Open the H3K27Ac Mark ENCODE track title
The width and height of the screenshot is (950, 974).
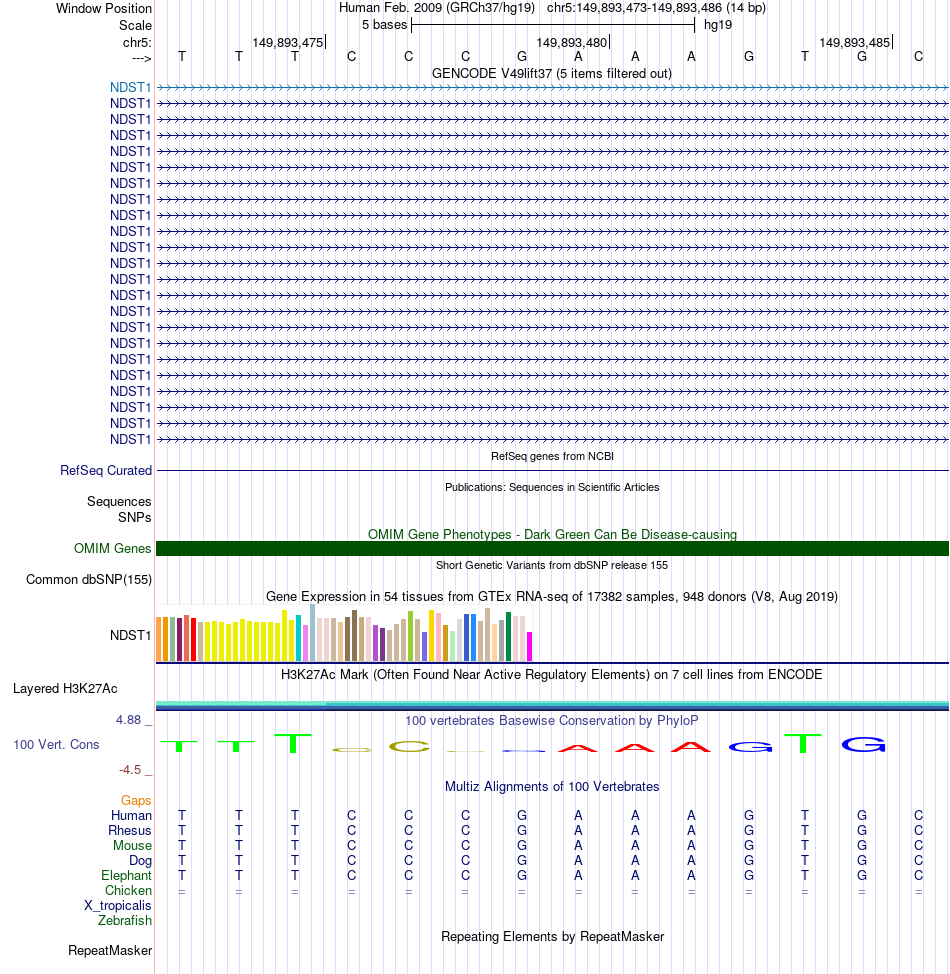coord(552,675)
